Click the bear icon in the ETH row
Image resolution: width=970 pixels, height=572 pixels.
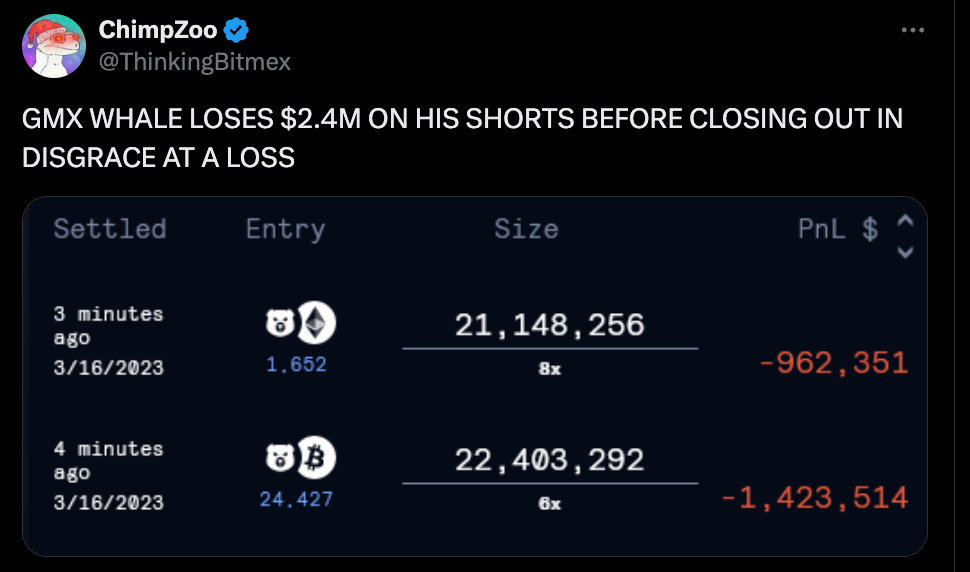pyautogui.click(x=280, y=323)
